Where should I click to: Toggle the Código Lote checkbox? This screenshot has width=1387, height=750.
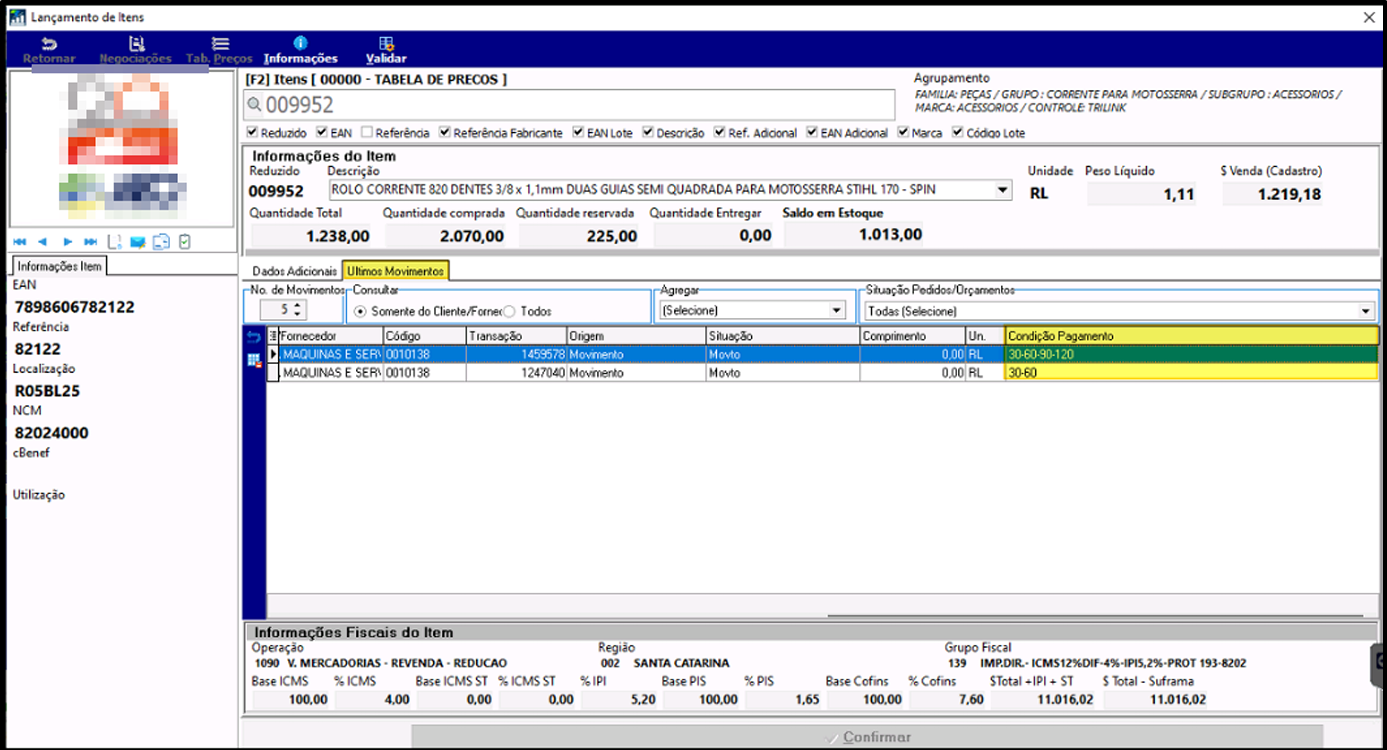pyautogui.click(x=958, y=132)
